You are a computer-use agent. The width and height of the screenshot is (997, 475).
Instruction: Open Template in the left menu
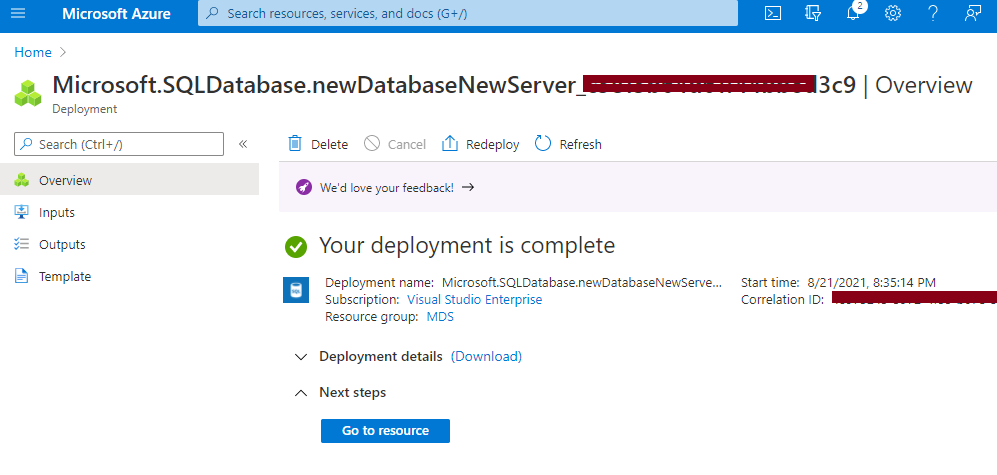tap(64, 276)
